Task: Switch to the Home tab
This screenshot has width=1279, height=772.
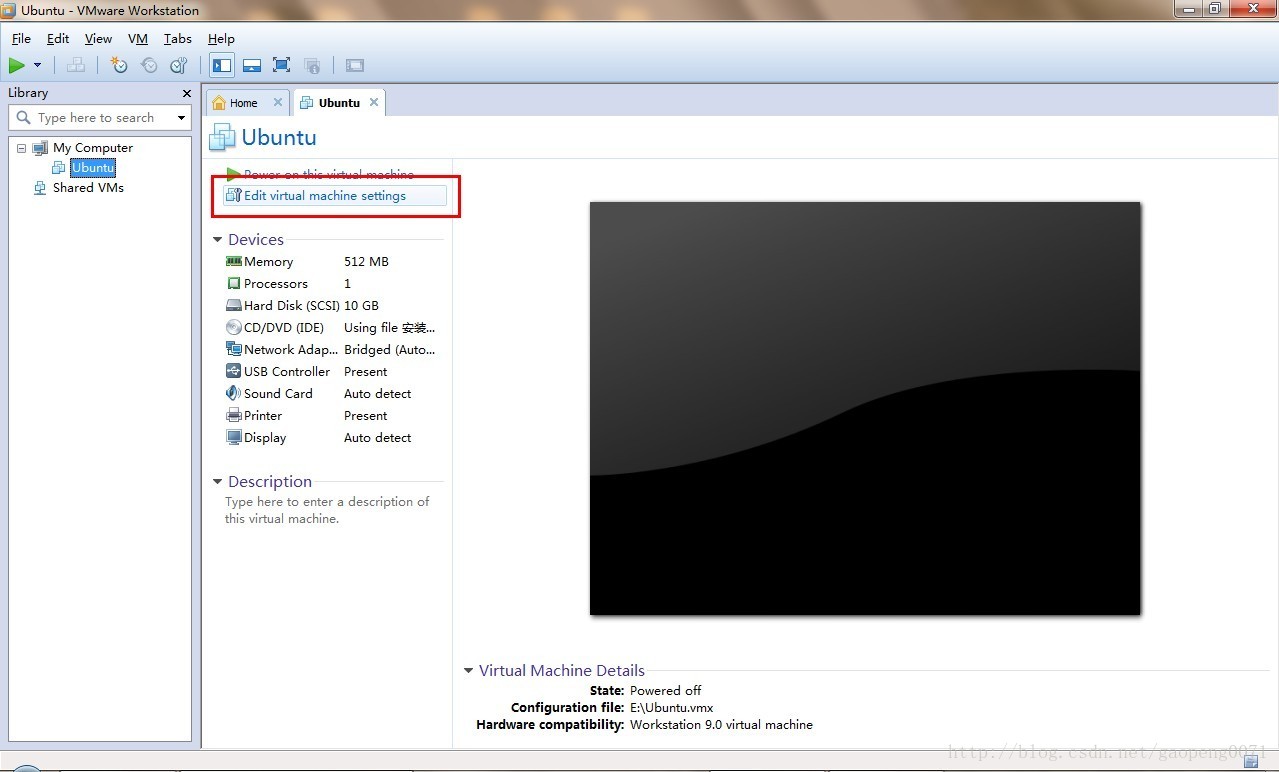Action: coord(243,103)
